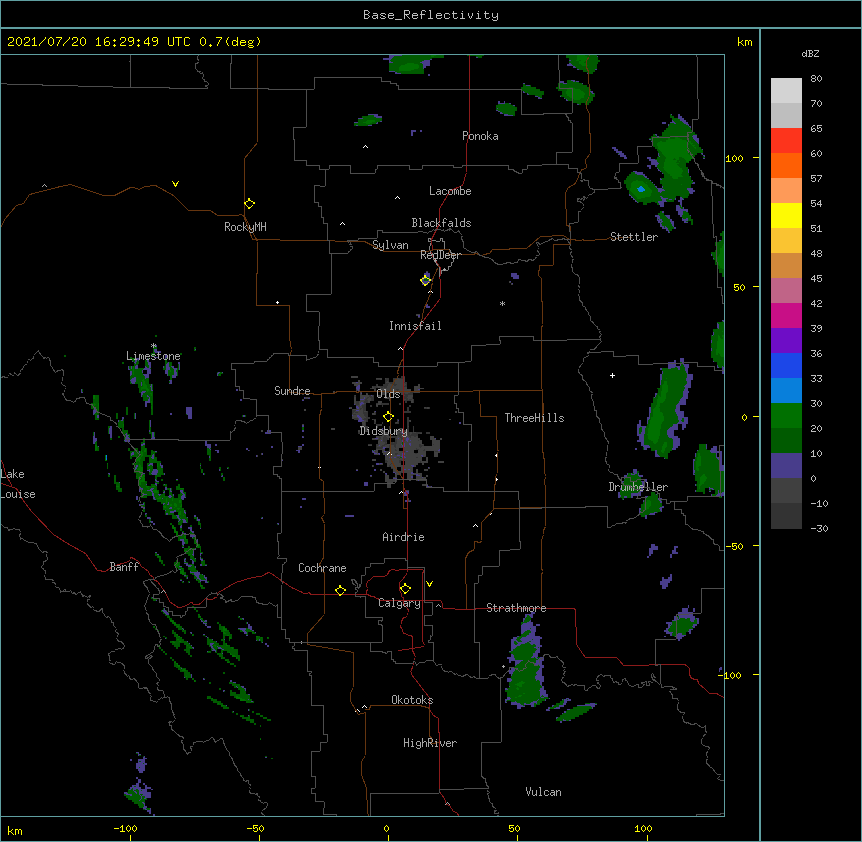
Task: Click the purple 36-39 dBZ legend swatch
Action: [786, 341]
